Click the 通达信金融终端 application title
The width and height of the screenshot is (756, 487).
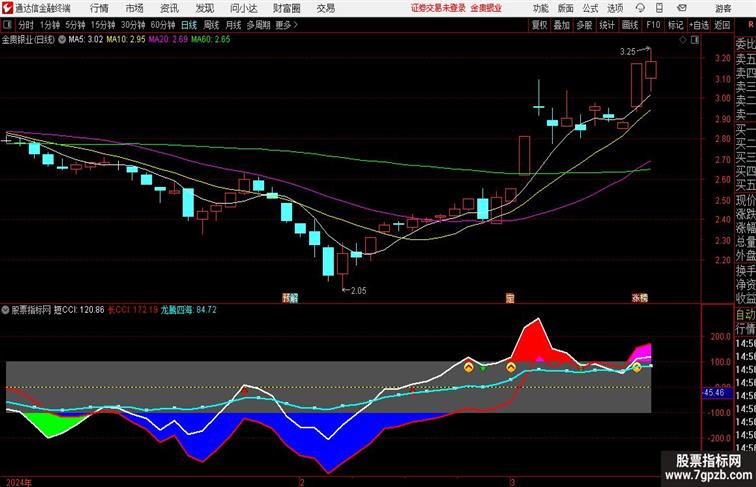click(43, 8)
